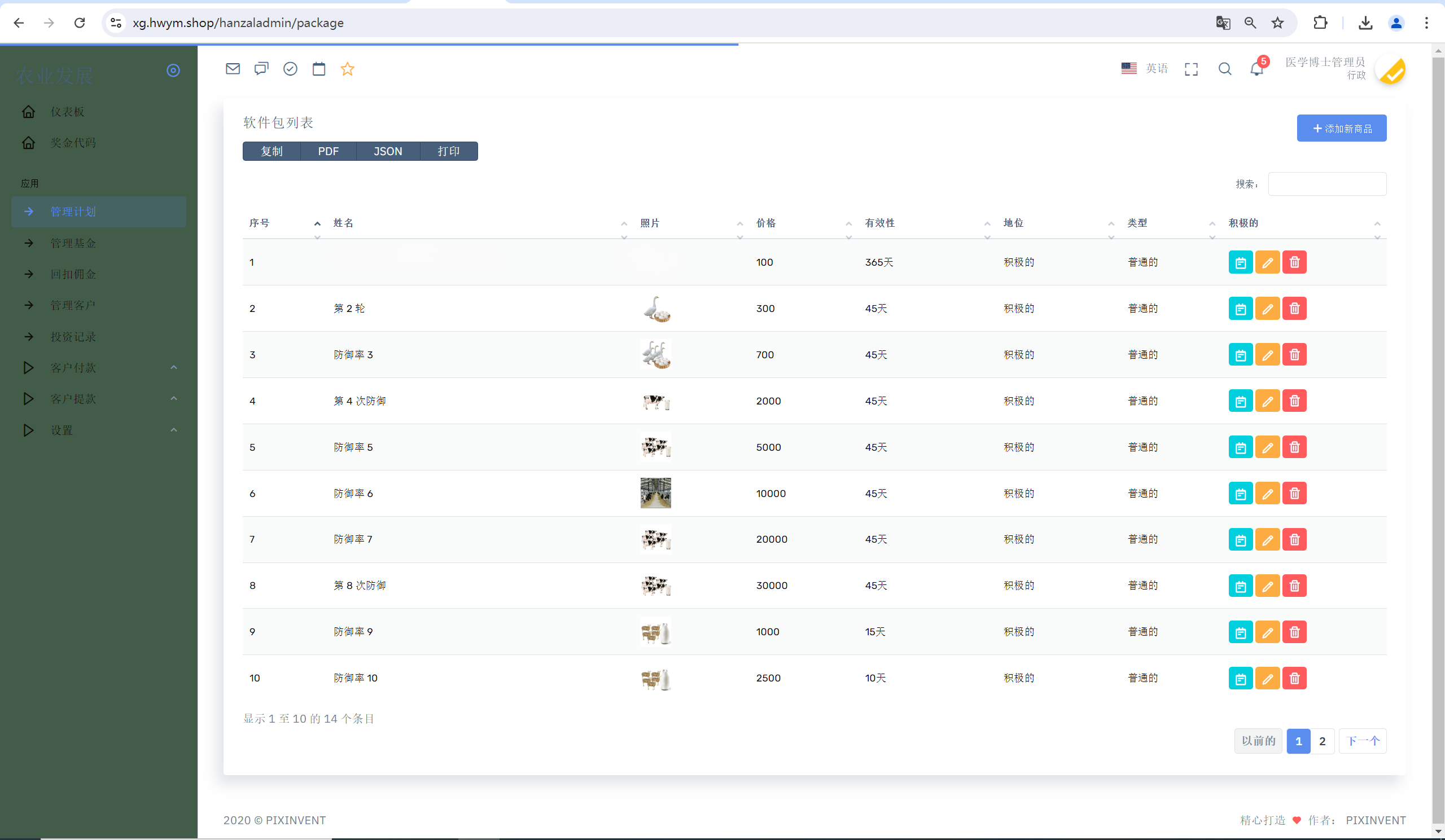Viewport: 1445px width, 840px height.
Task: Toggle sidebar collapse via circle radio icon
Action: click(x=173, y=71)
